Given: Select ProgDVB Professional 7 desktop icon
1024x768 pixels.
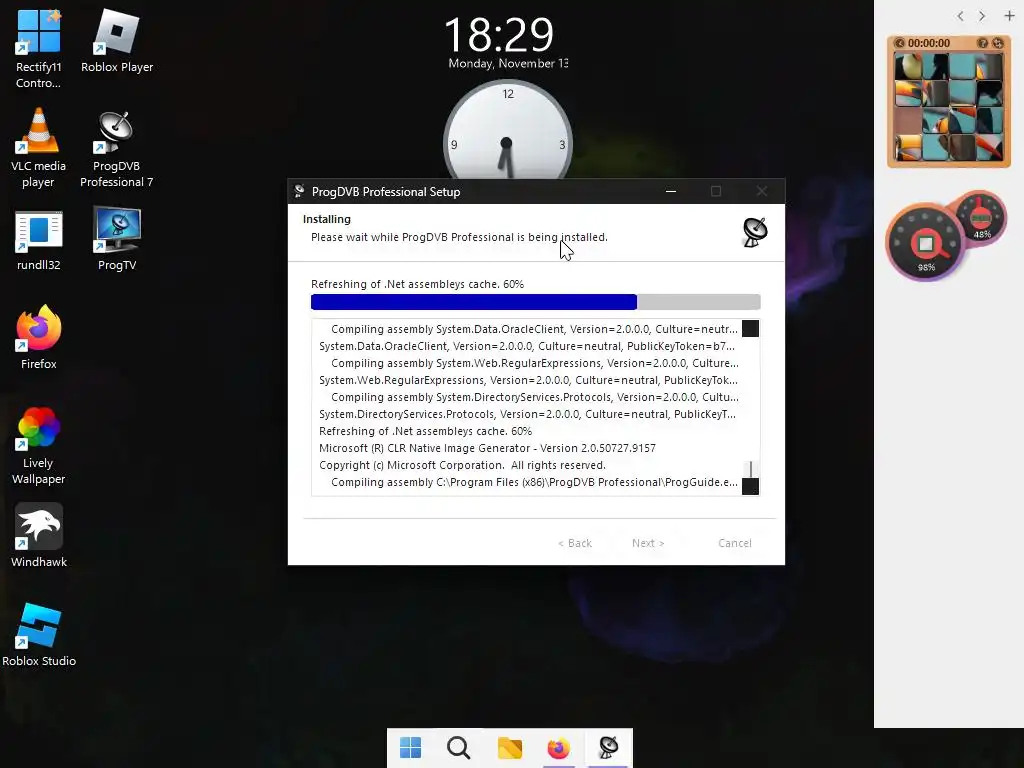Looking at the screenshot, I should coord(116,148).
